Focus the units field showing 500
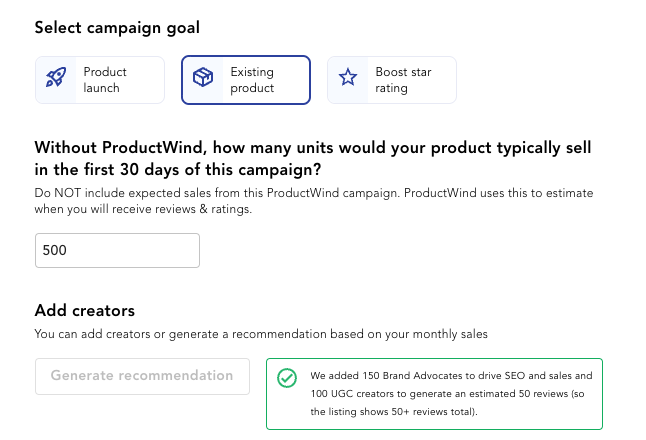646x440 pixels. click(117, 250)
